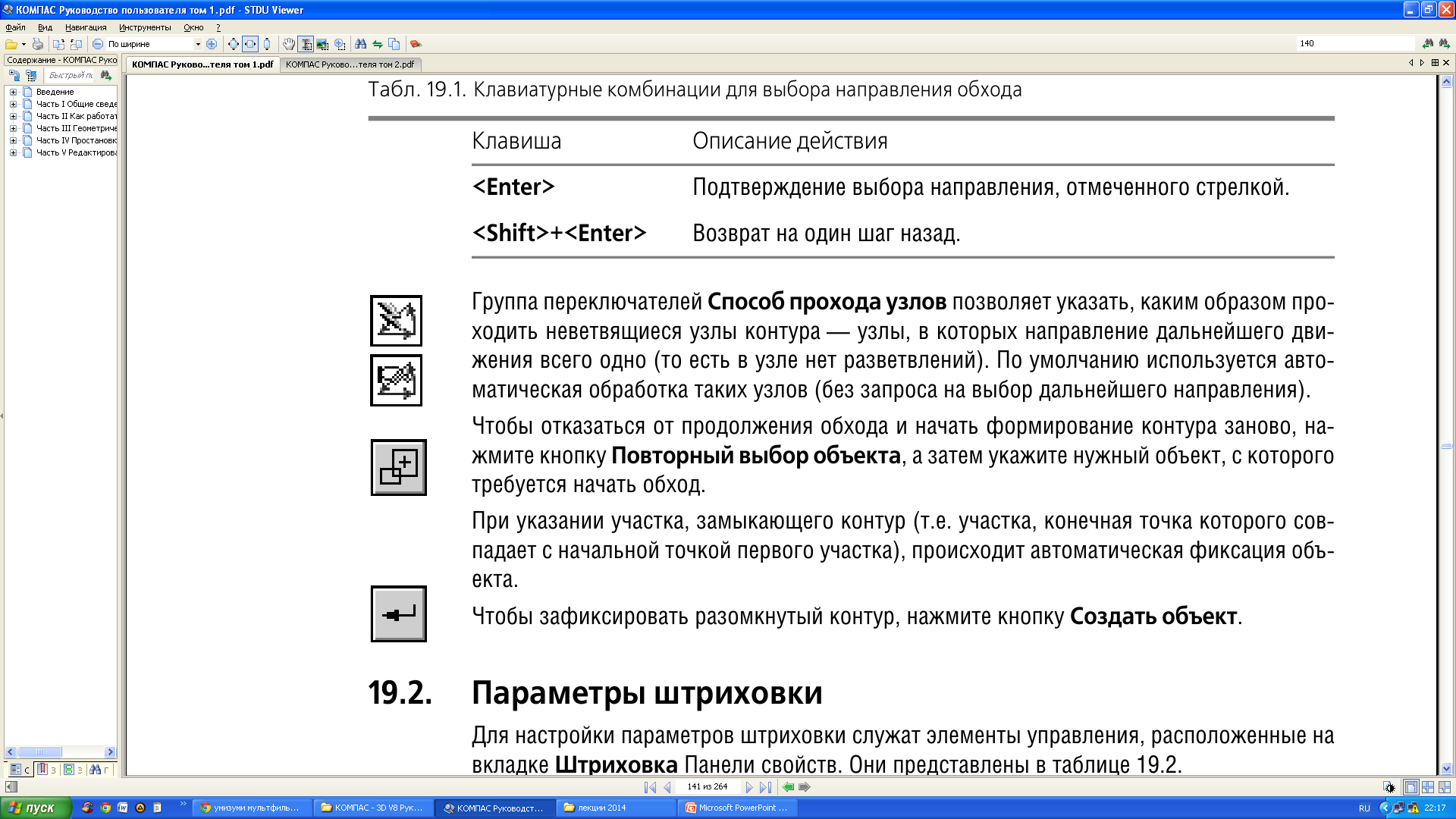Switch to the Contents tab at sidebar bottom

(20, 770)
